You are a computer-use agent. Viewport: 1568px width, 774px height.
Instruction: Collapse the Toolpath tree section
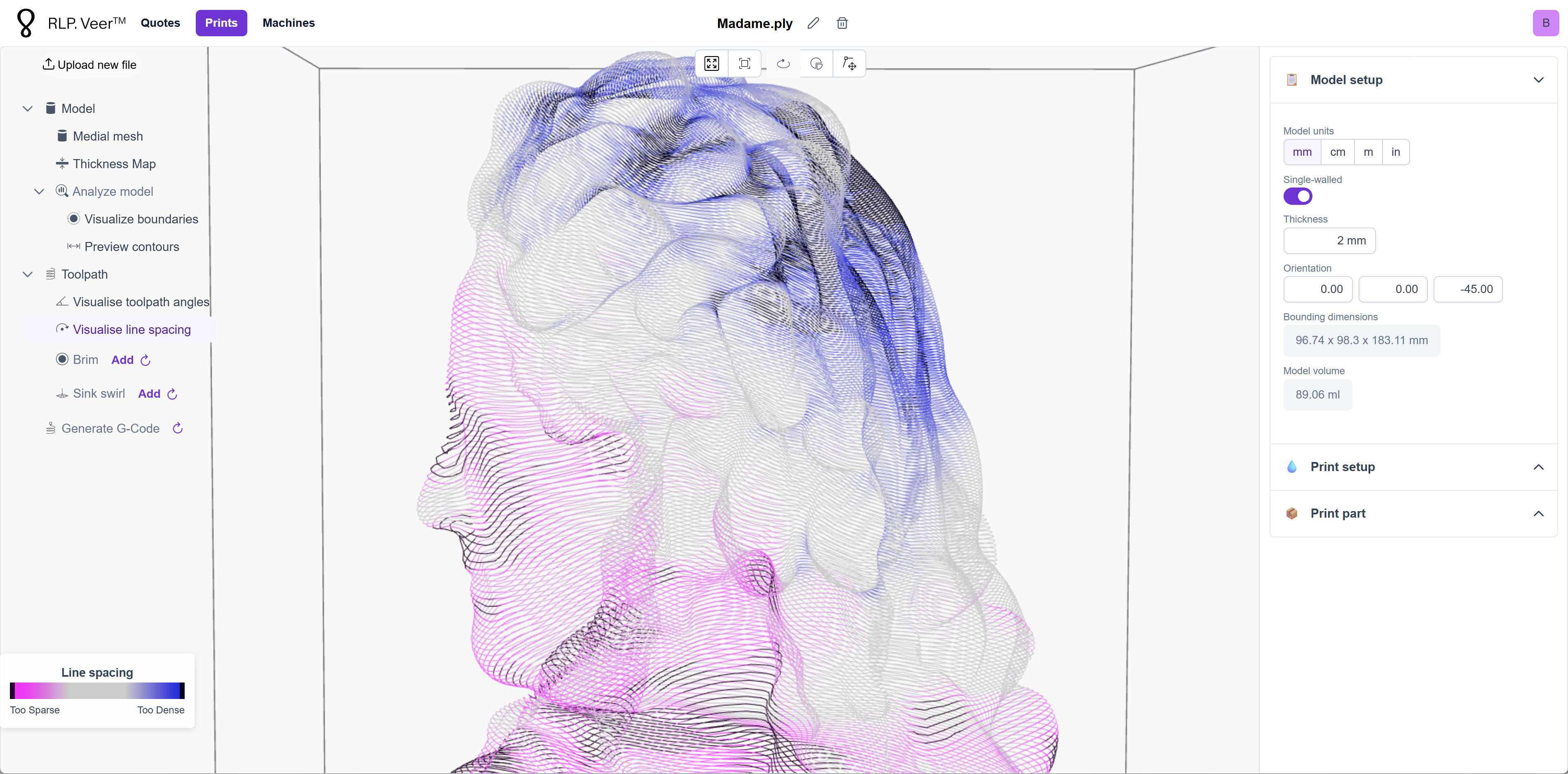click(x=27, y=274)
